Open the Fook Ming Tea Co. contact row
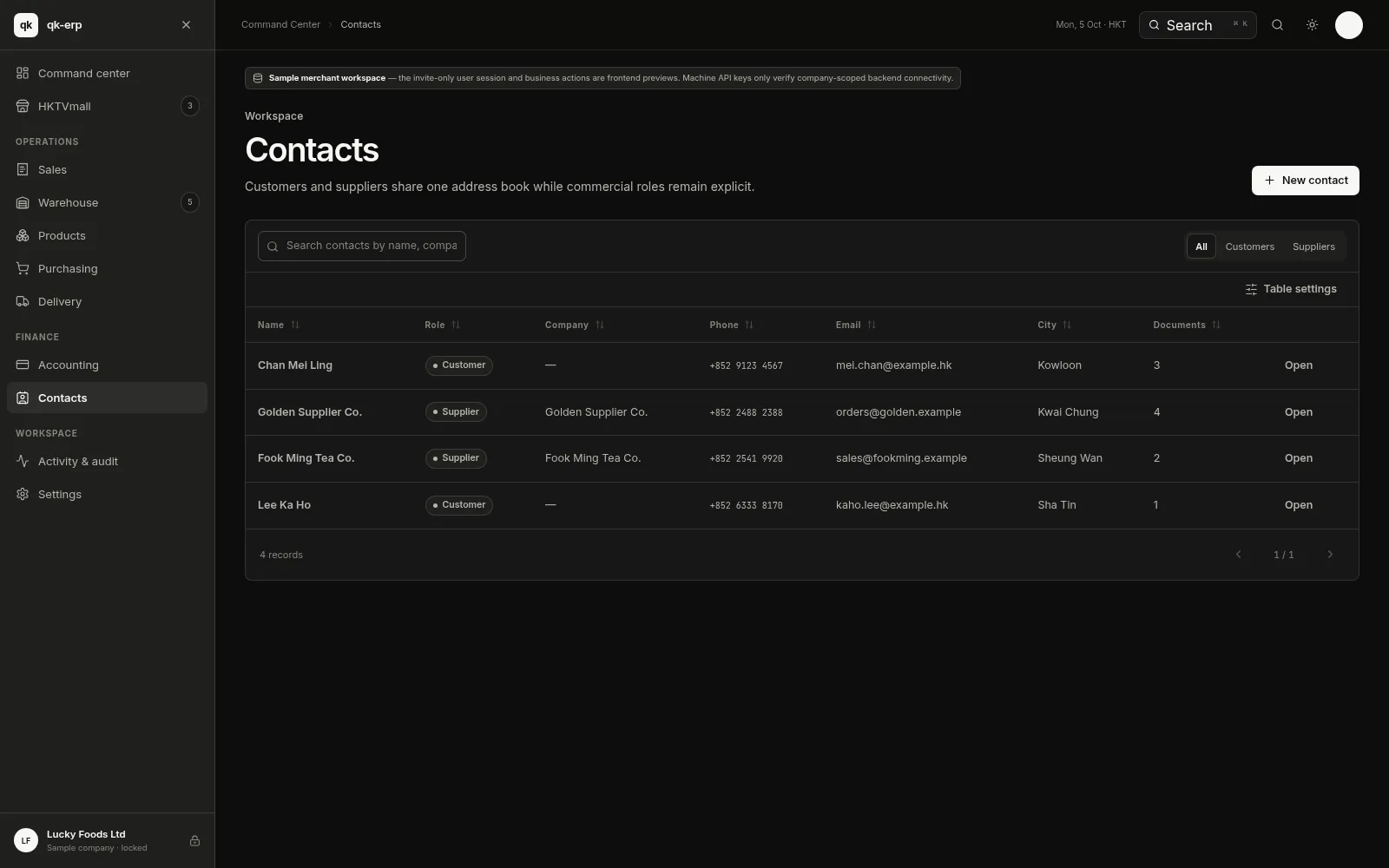This screenshot has width=1389, height=868. [x=1298, y=458]
